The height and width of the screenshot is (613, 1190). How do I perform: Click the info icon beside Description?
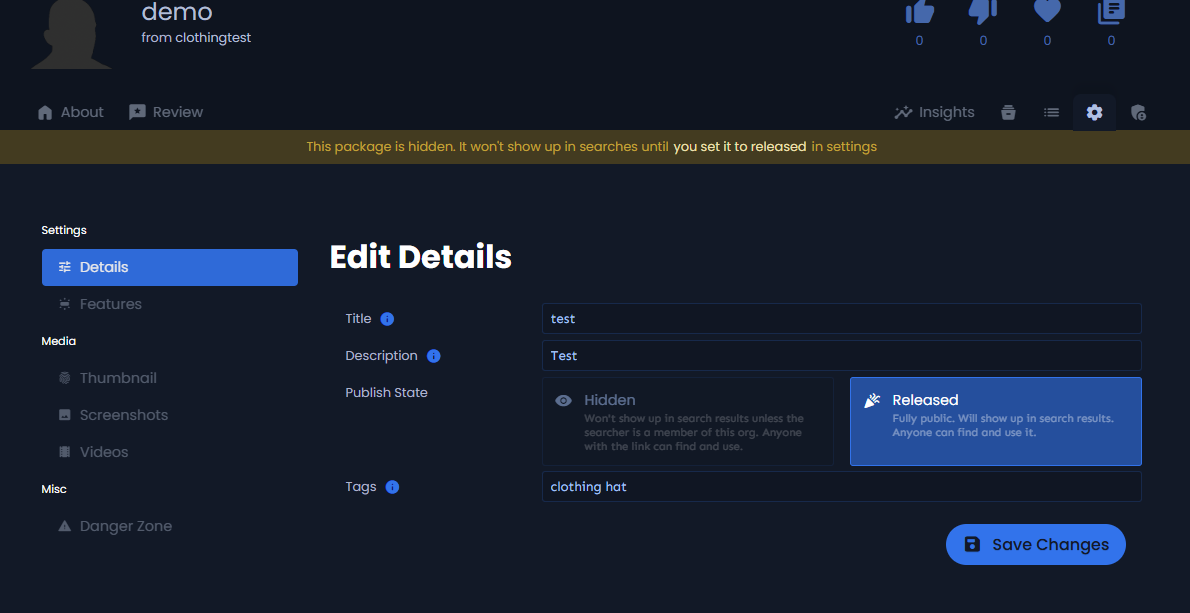coord(433,356)
